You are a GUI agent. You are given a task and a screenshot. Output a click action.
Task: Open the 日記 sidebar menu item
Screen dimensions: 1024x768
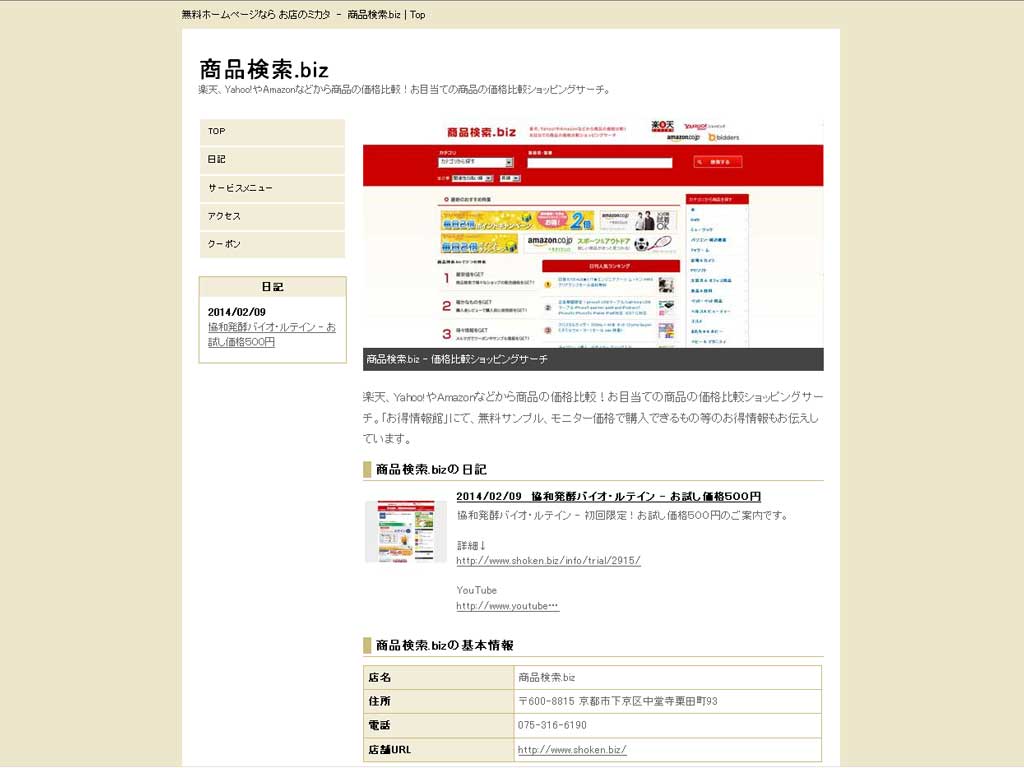[x=272, y=159]
